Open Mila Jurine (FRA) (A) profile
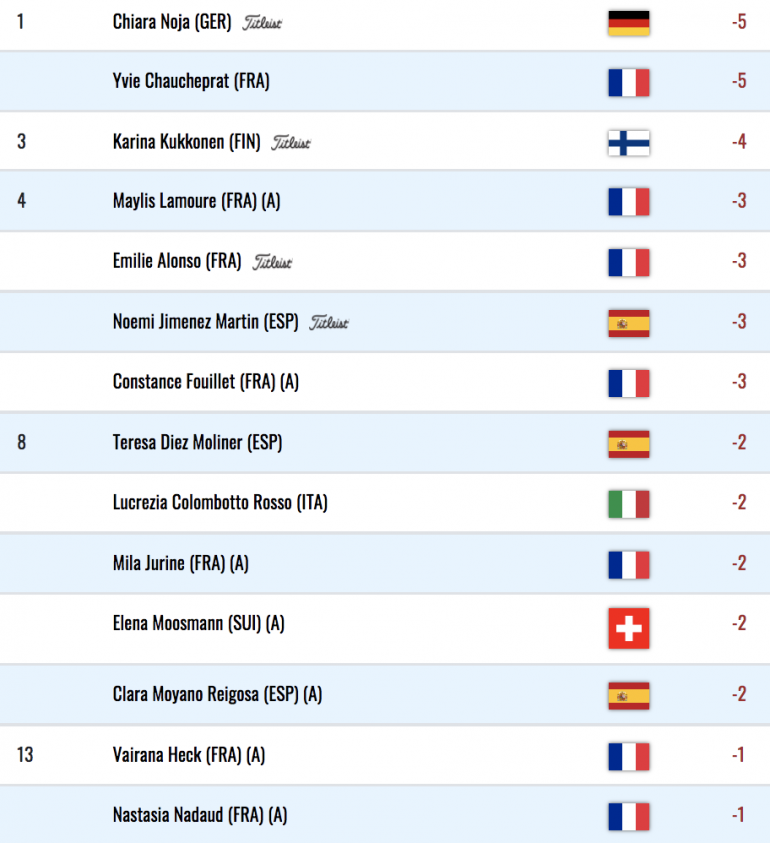The width and height of the screenshot is (770, 843). pyautogui.click(x=181, y=563)
